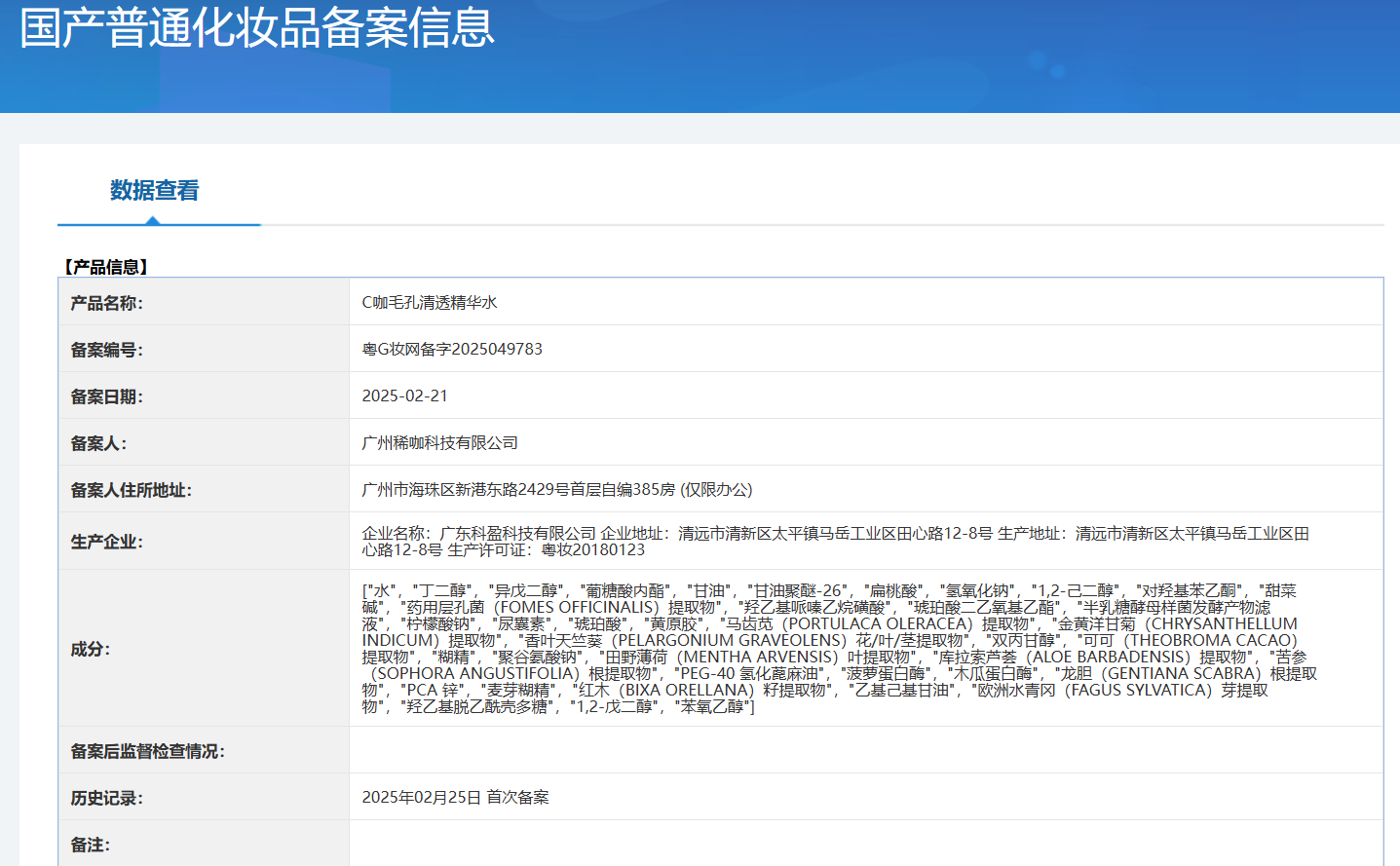Click the manufacturer details for 广东科盈科技有限公司
Viewport: 1400px width, 866px height.
click(x=835, y=542)
